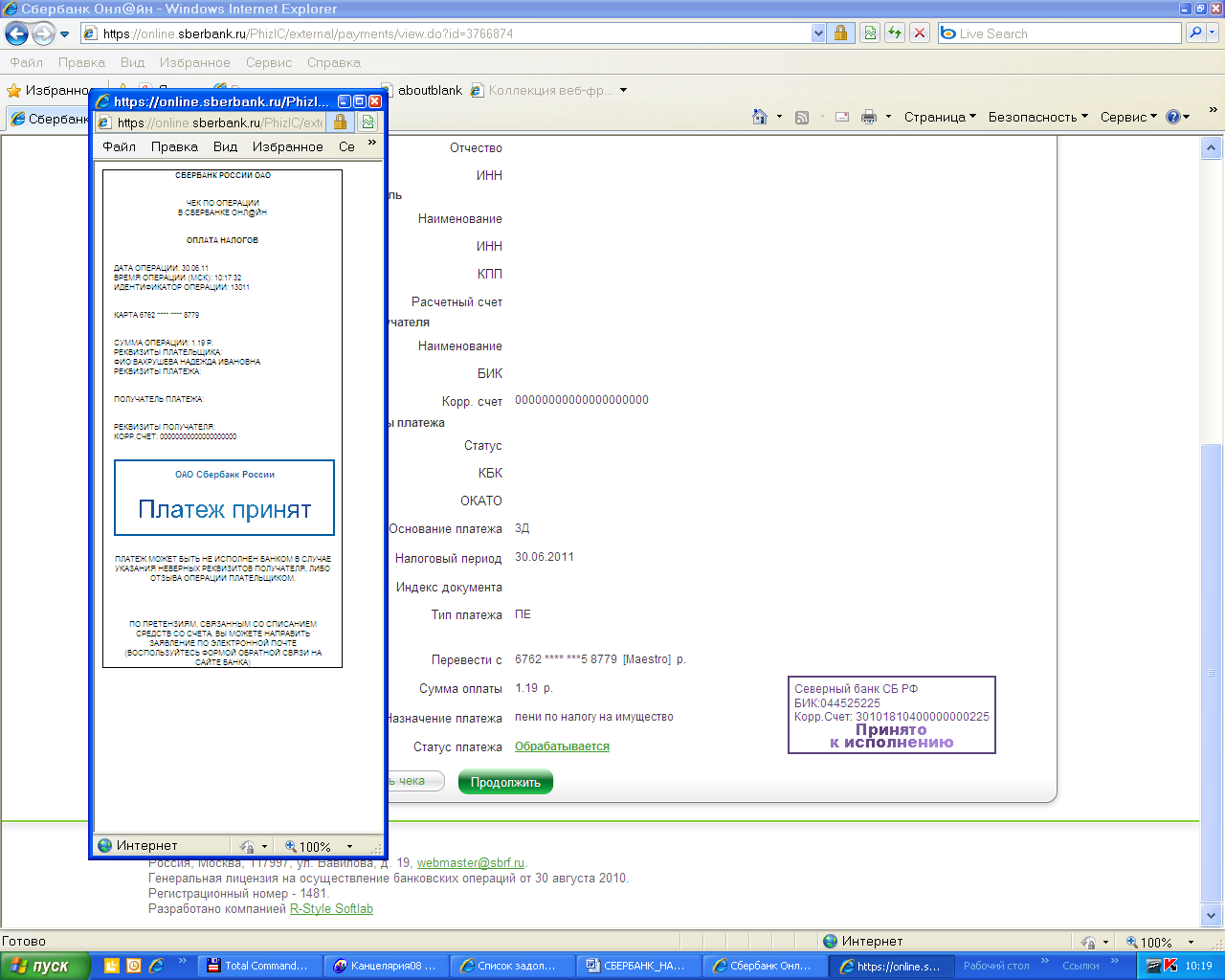Image resolution: width=1225 pixels, height=980 pixels.
Task: Select the Сбербанк tab in the main window
Action: 48,119
